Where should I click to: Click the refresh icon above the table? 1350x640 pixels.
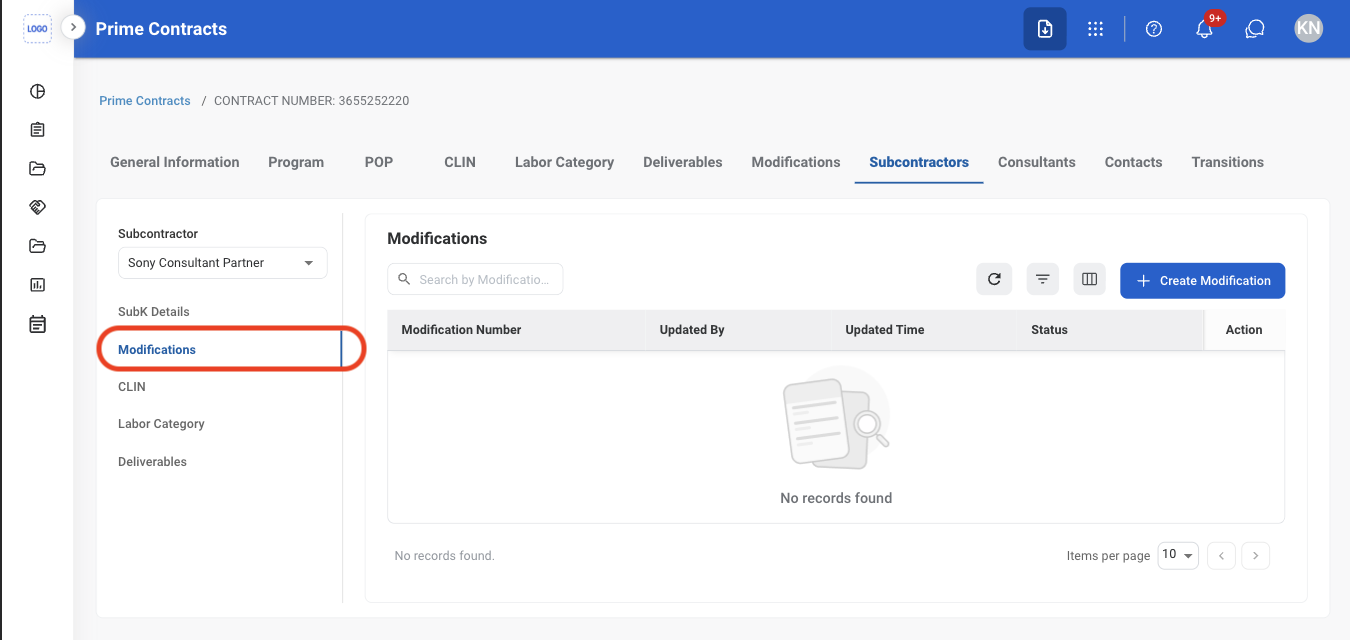pos(994,279)
